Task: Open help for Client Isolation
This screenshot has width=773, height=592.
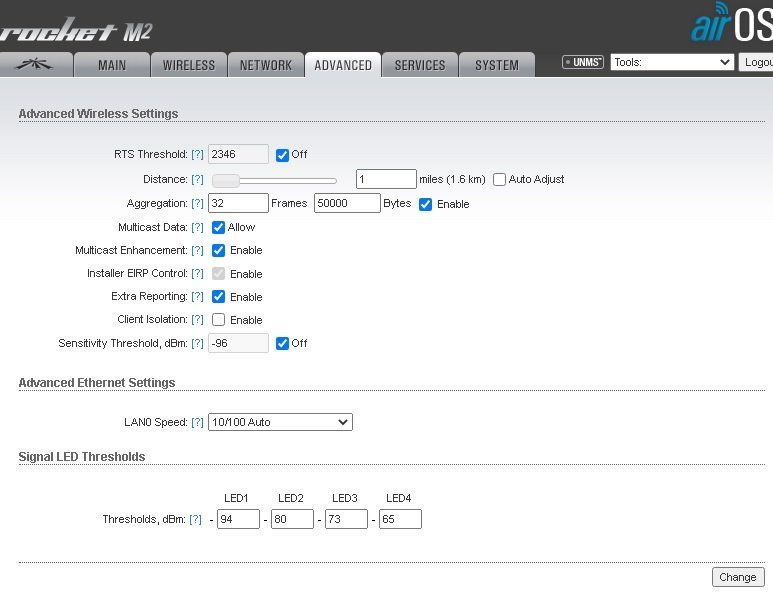Action: coord(197,319)
